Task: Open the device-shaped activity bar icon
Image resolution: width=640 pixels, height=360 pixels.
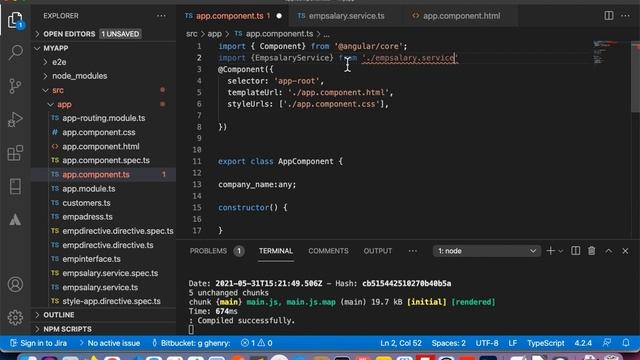Action: click(x=15, y=186)
